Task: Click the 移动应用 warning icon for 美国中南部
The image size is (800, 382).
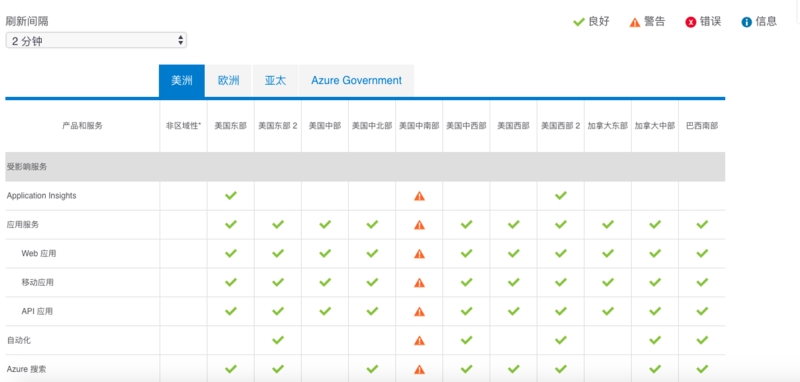Action: point(419,283)
